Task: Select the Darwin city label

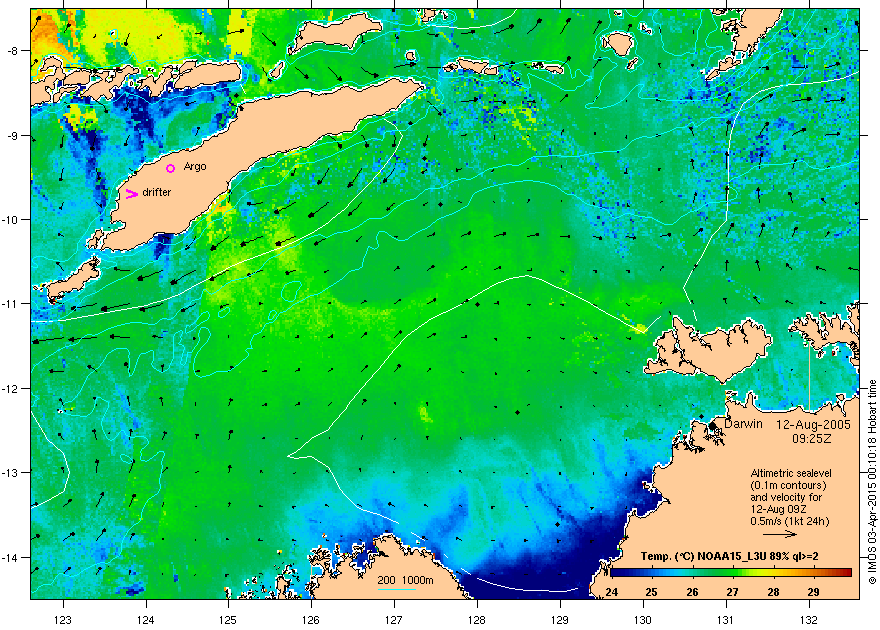Action: 743,424
